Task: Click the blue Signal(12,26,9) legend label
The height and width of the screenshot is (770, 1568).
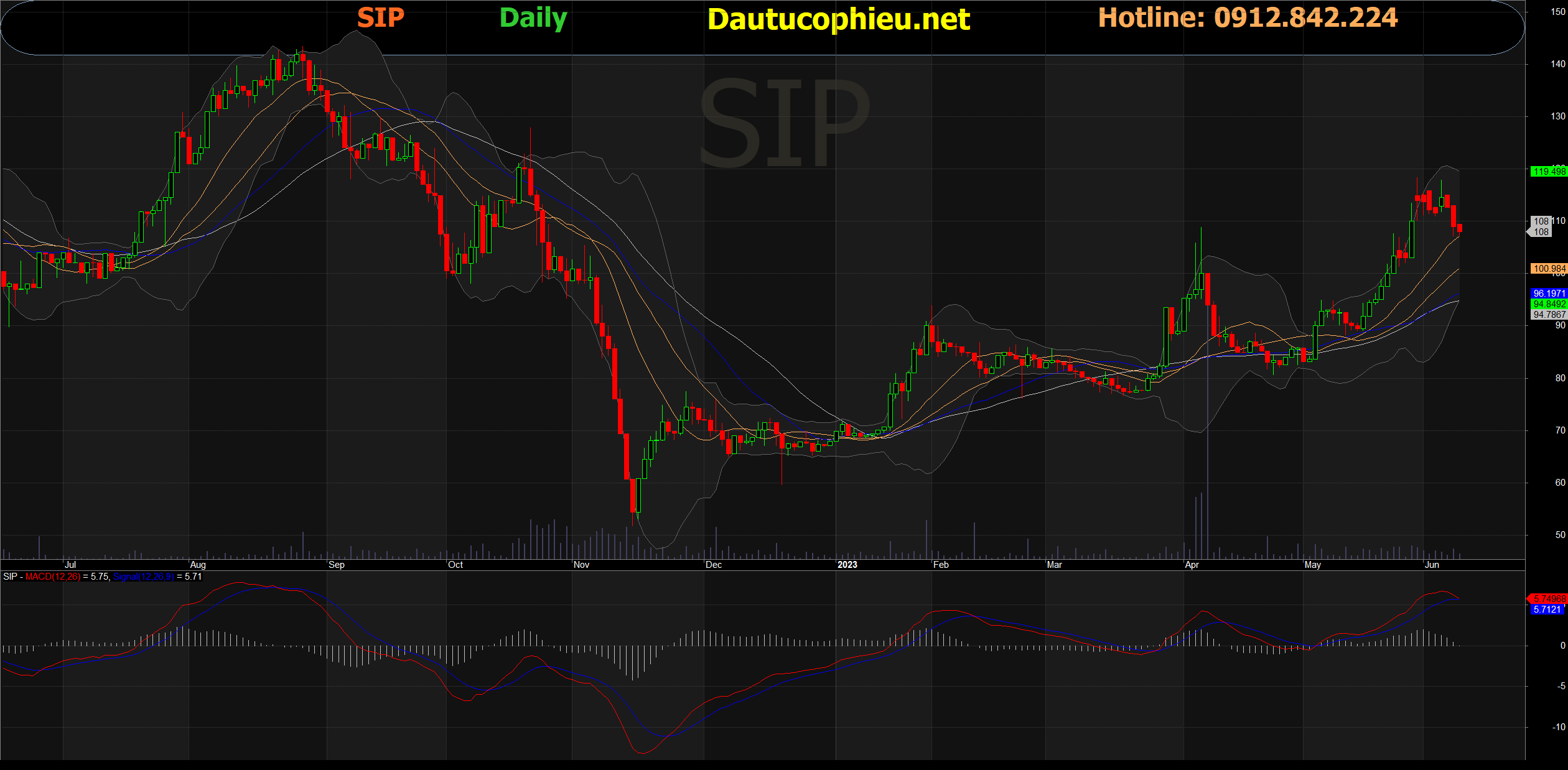Action: click(144, 577)
